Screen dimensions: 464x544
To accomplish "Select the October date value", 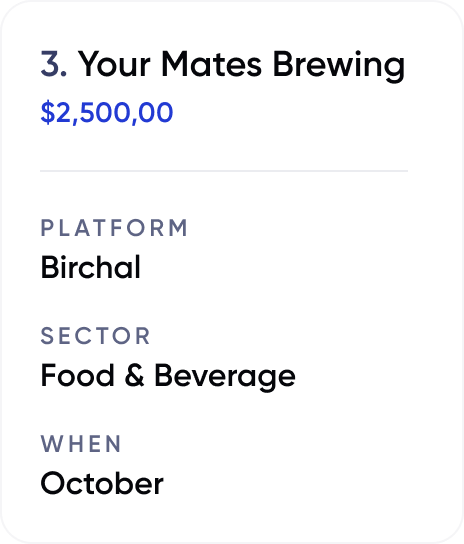I will 102,483.
